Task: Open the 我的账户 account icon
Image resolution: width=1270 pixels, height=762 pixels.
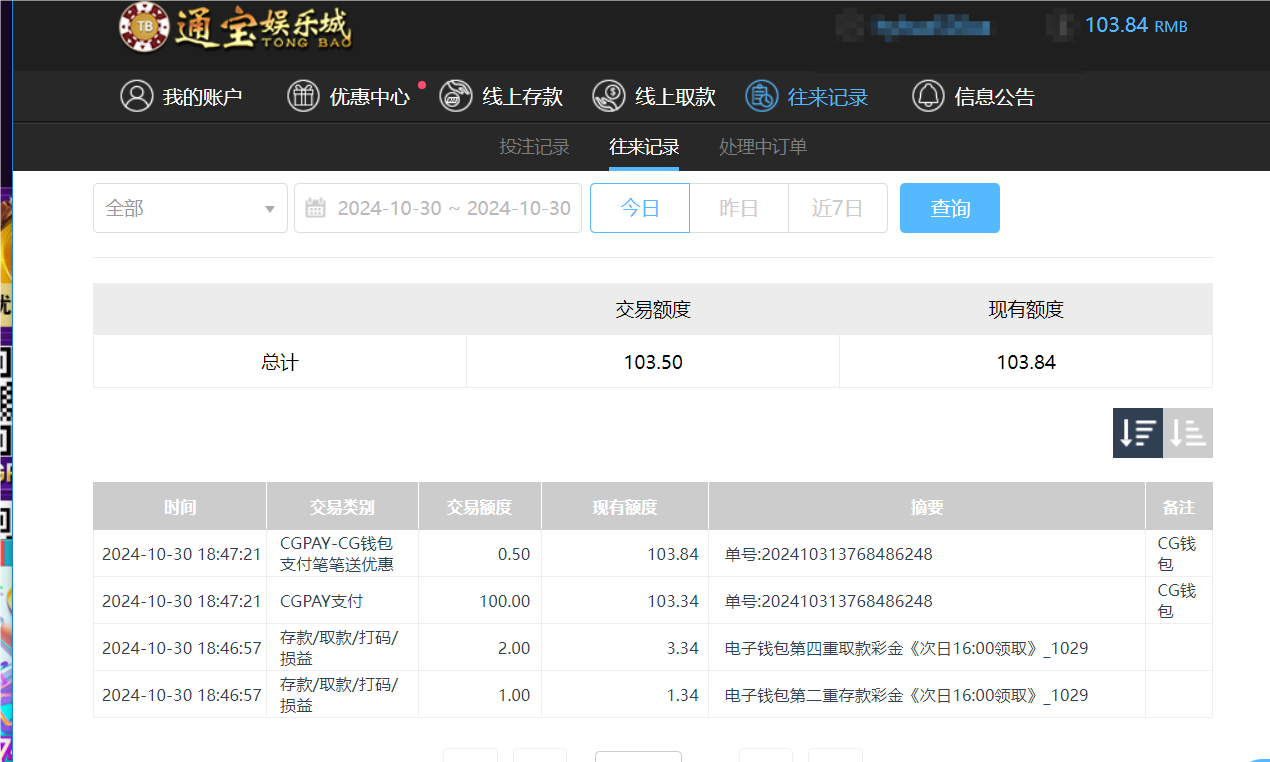Action: (137, 96)
